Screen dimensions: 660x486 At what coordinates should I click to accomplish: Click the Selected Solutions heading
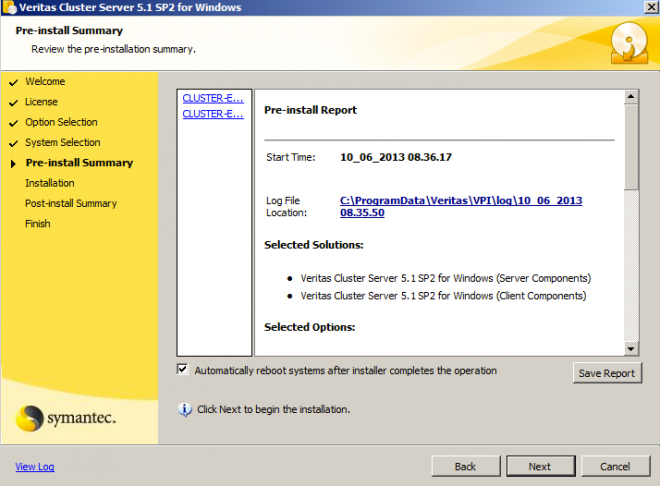314,245
